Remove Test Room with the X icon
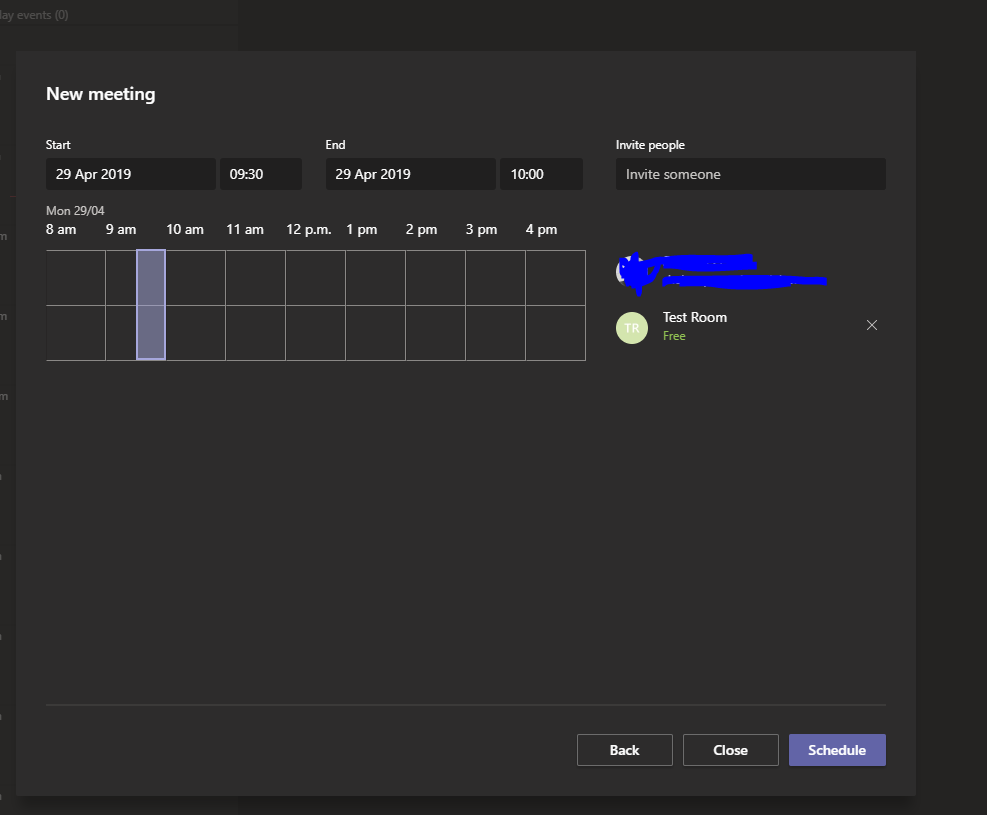 (871, 325)
